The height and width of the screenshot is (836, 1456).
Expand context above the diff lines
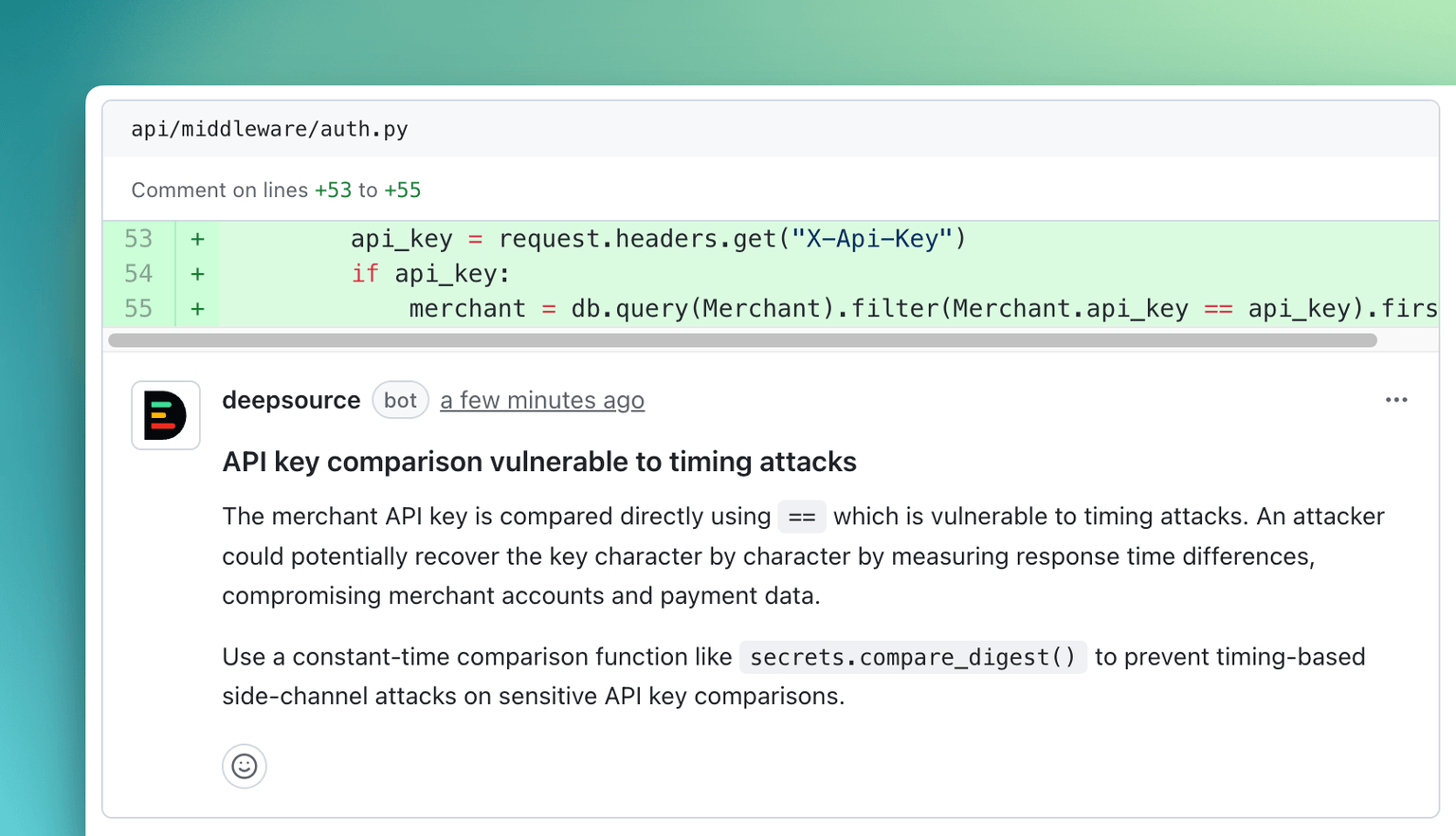coord(137,239)
